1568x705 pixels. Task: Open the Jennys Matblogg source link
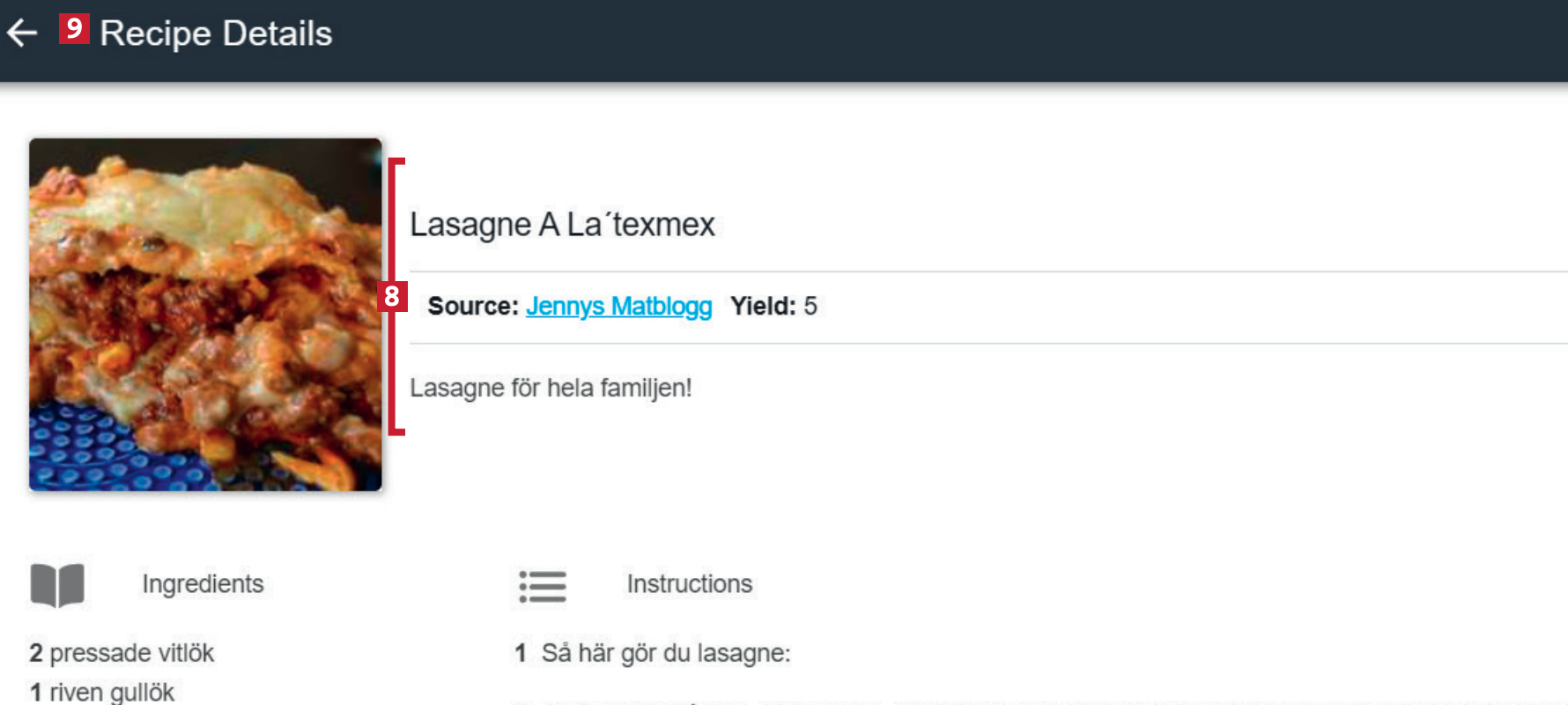(x=618, y=307)
